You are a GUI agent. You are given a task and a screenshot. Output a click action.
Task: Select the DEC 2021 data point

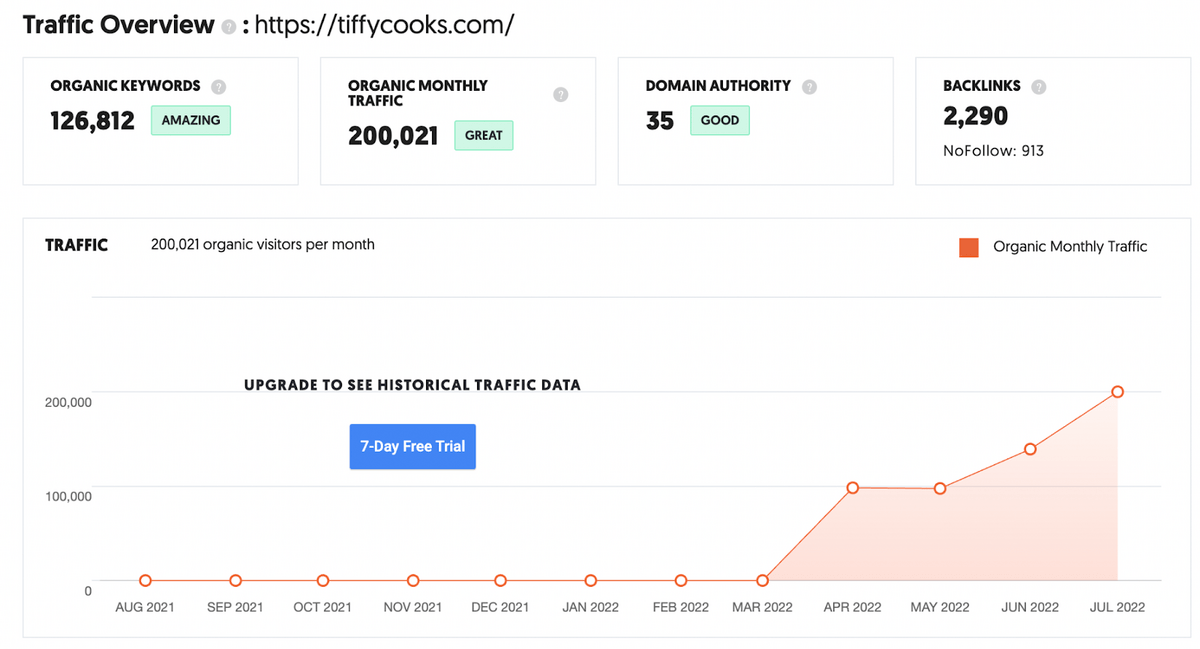point(500,581)
